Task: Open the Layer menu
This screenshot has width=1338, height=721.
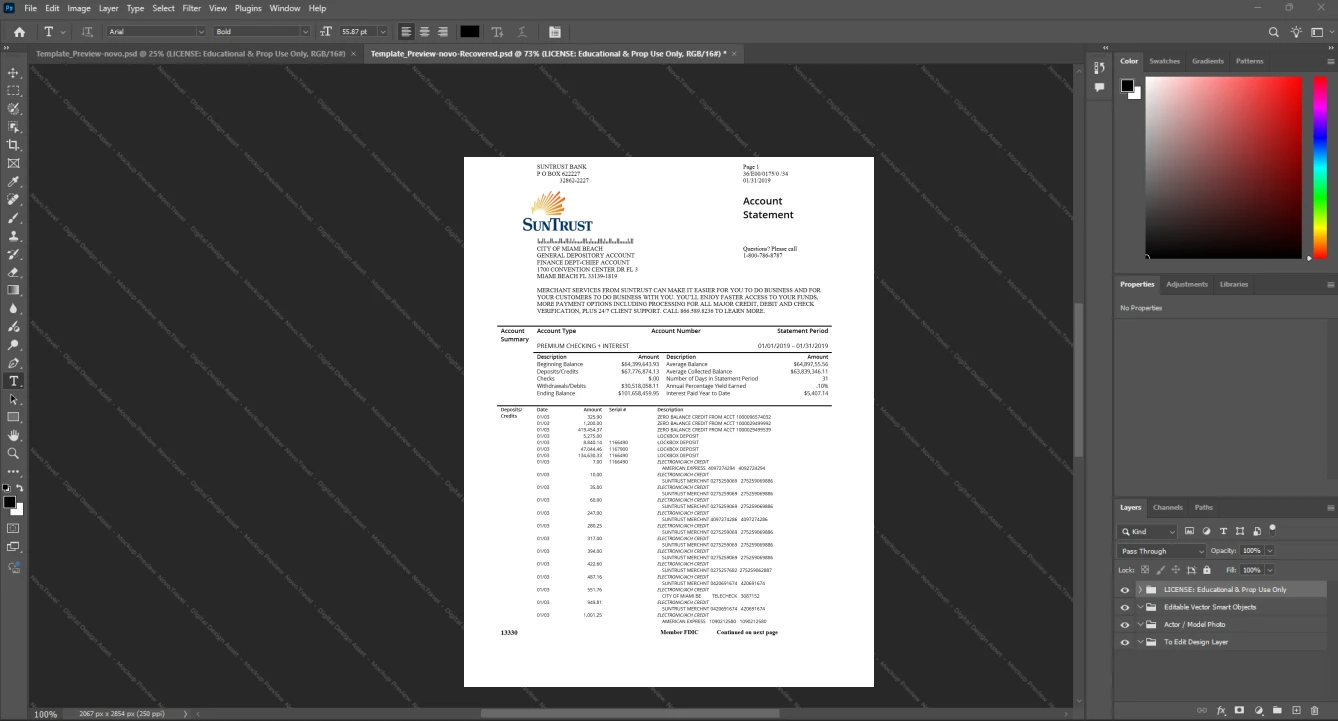Action: (x=108, y=8)
